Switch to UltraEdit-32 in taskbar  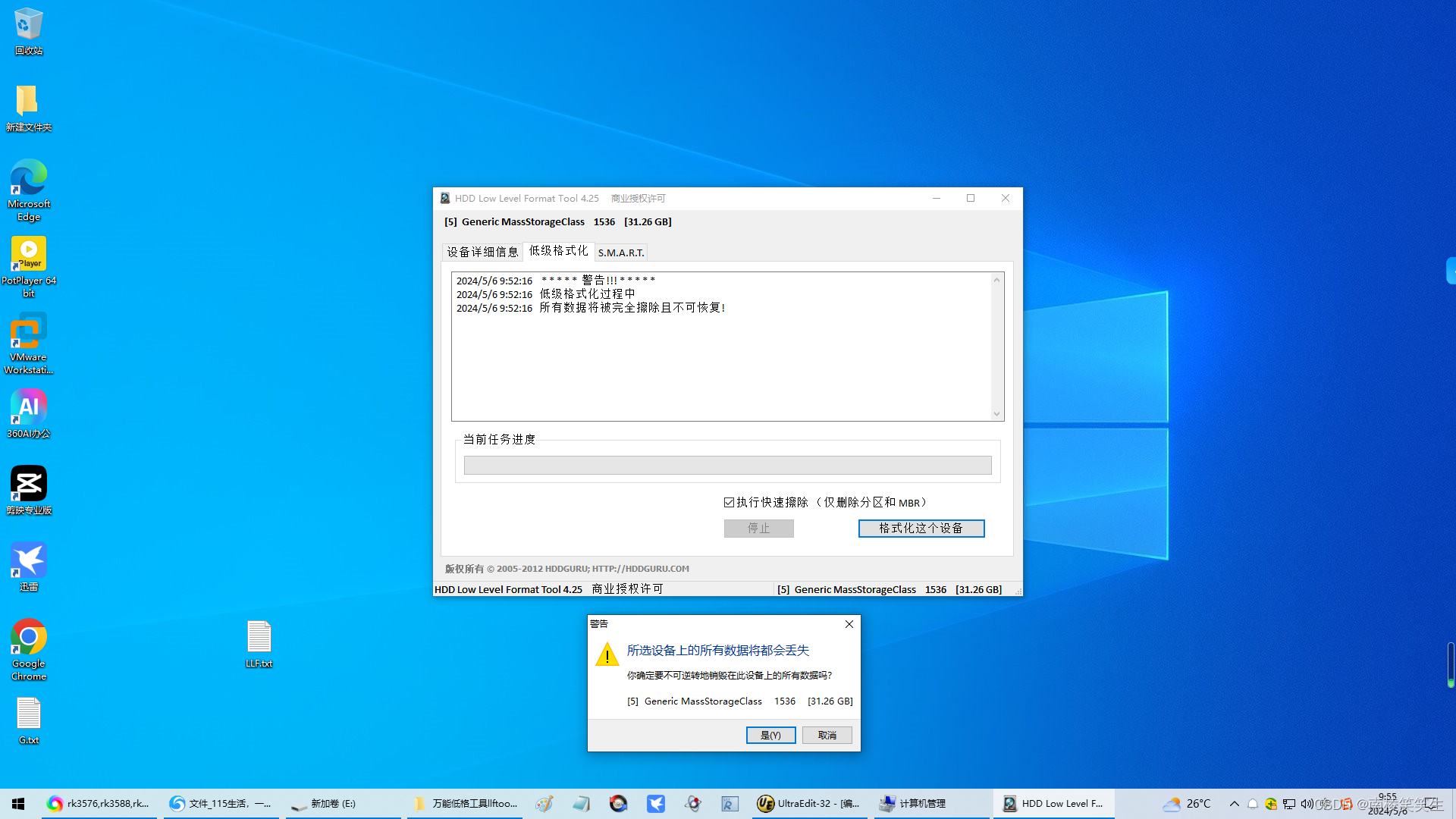pos(808,804)
